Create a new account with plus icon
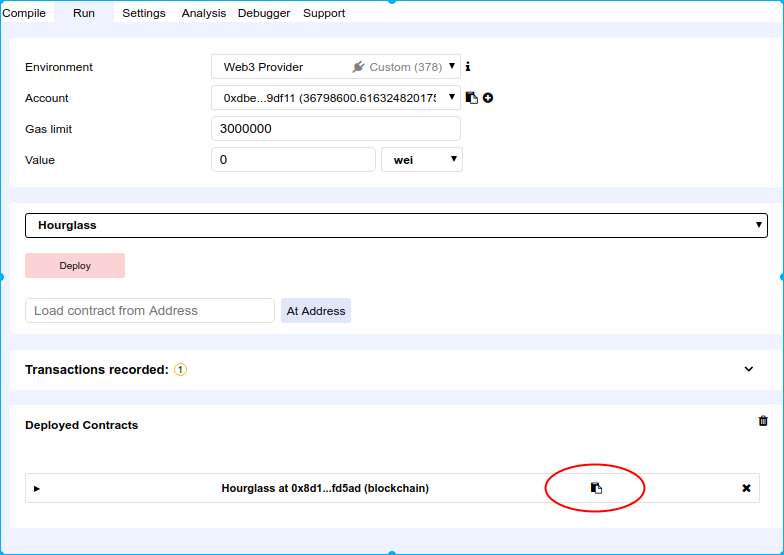Image resolution: width=784 pixels, height=555 pixels. 488,98
